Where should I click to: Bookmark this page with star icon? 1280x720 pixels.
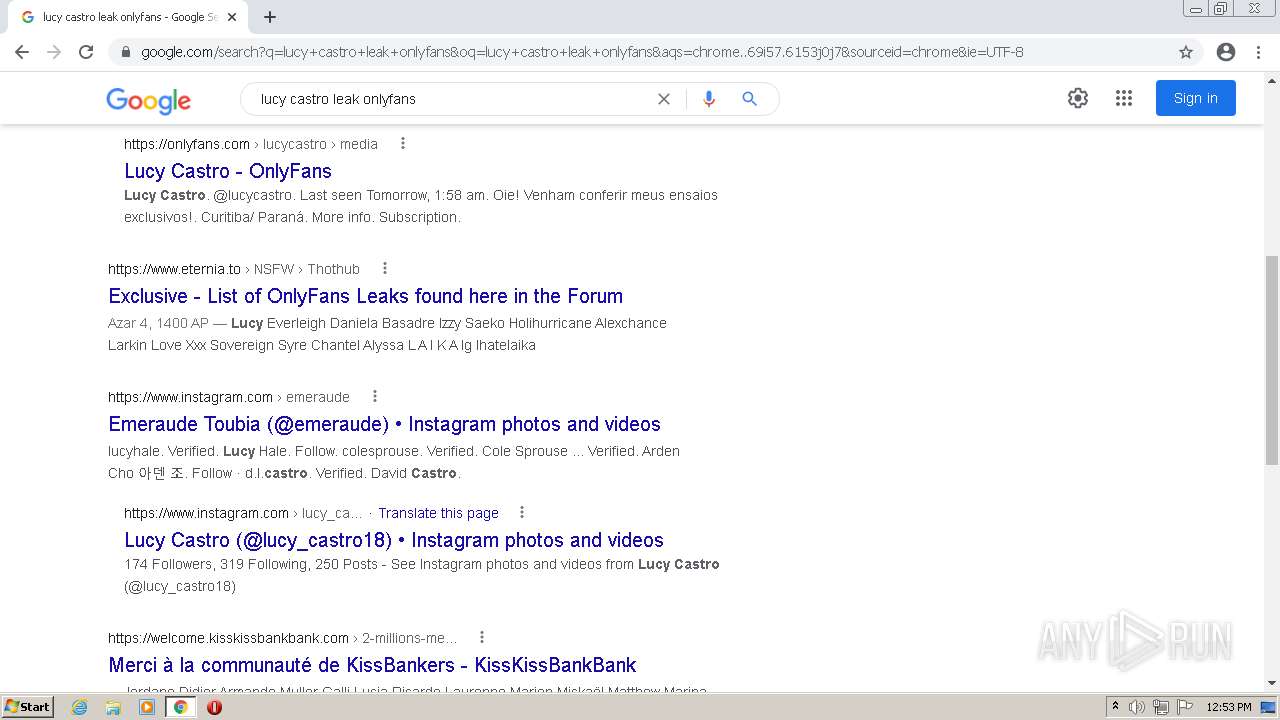tap(1186, 52)
